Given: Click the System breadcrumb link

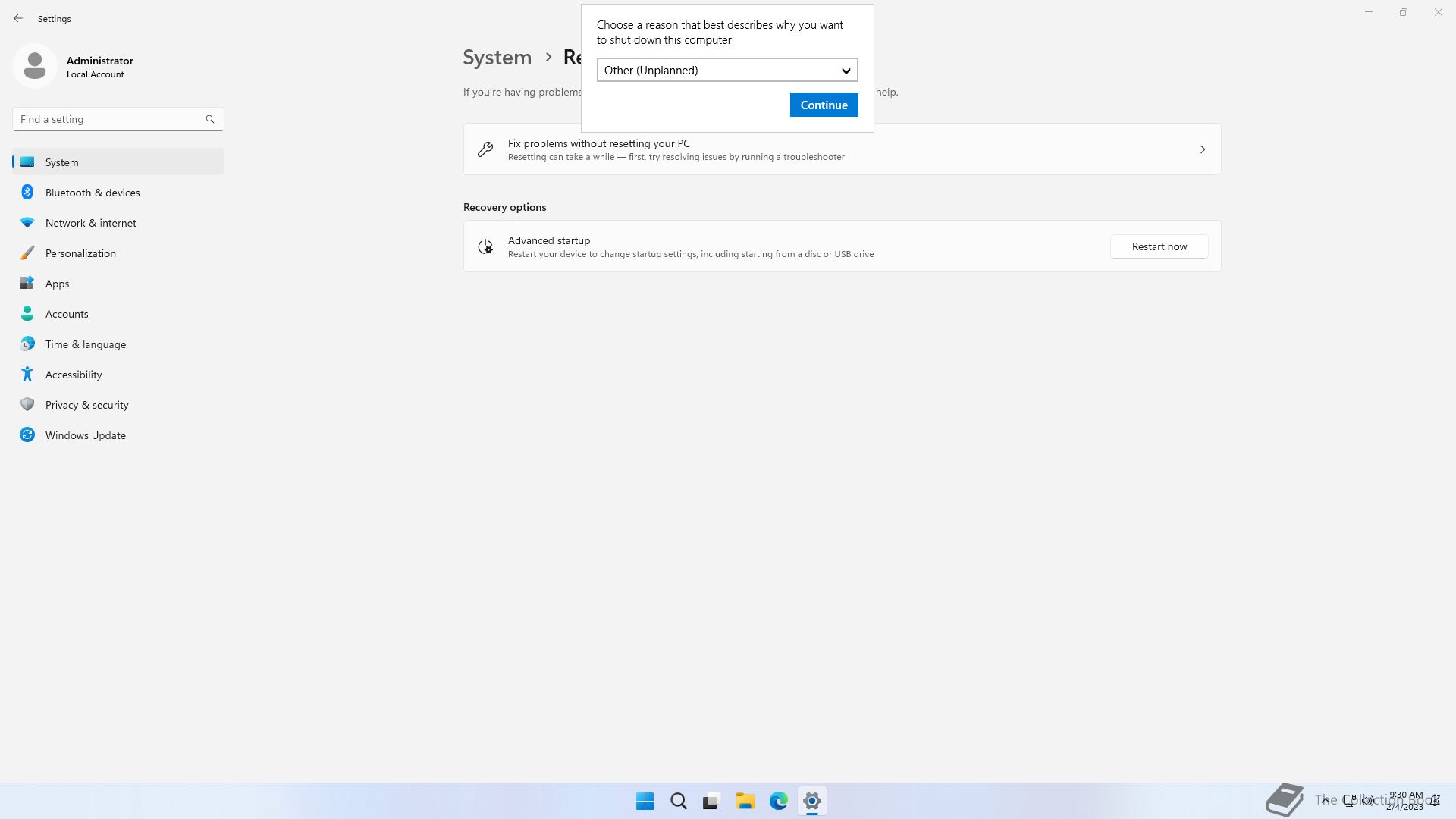Looking at the screenshot, I should click(497, 58).
